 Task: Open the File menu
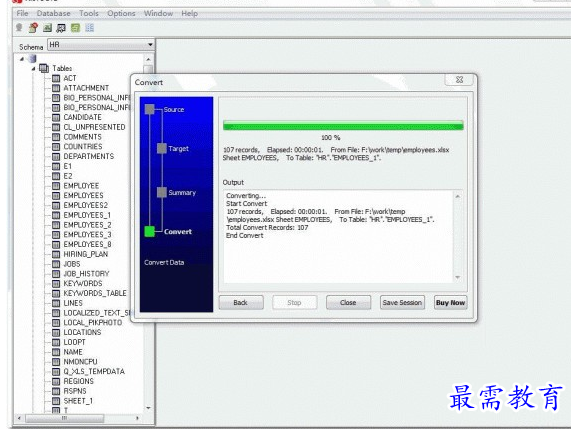(x=22, y=13)
